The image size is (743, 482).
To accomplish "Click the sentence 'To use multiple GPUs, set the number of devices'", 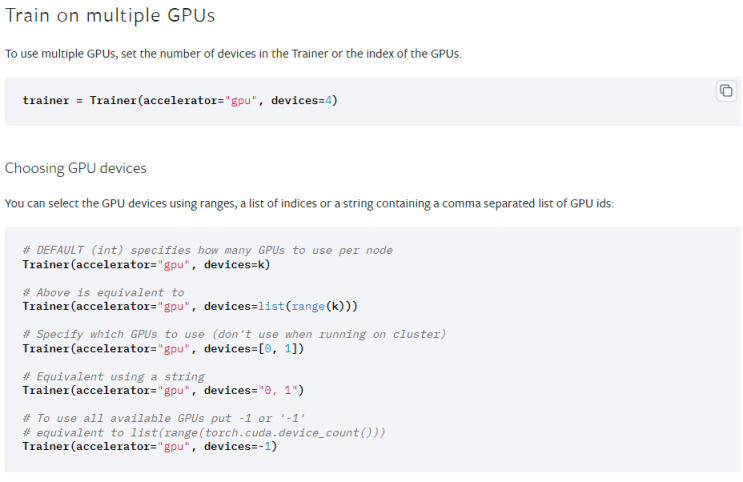I will tap(233, 54).
